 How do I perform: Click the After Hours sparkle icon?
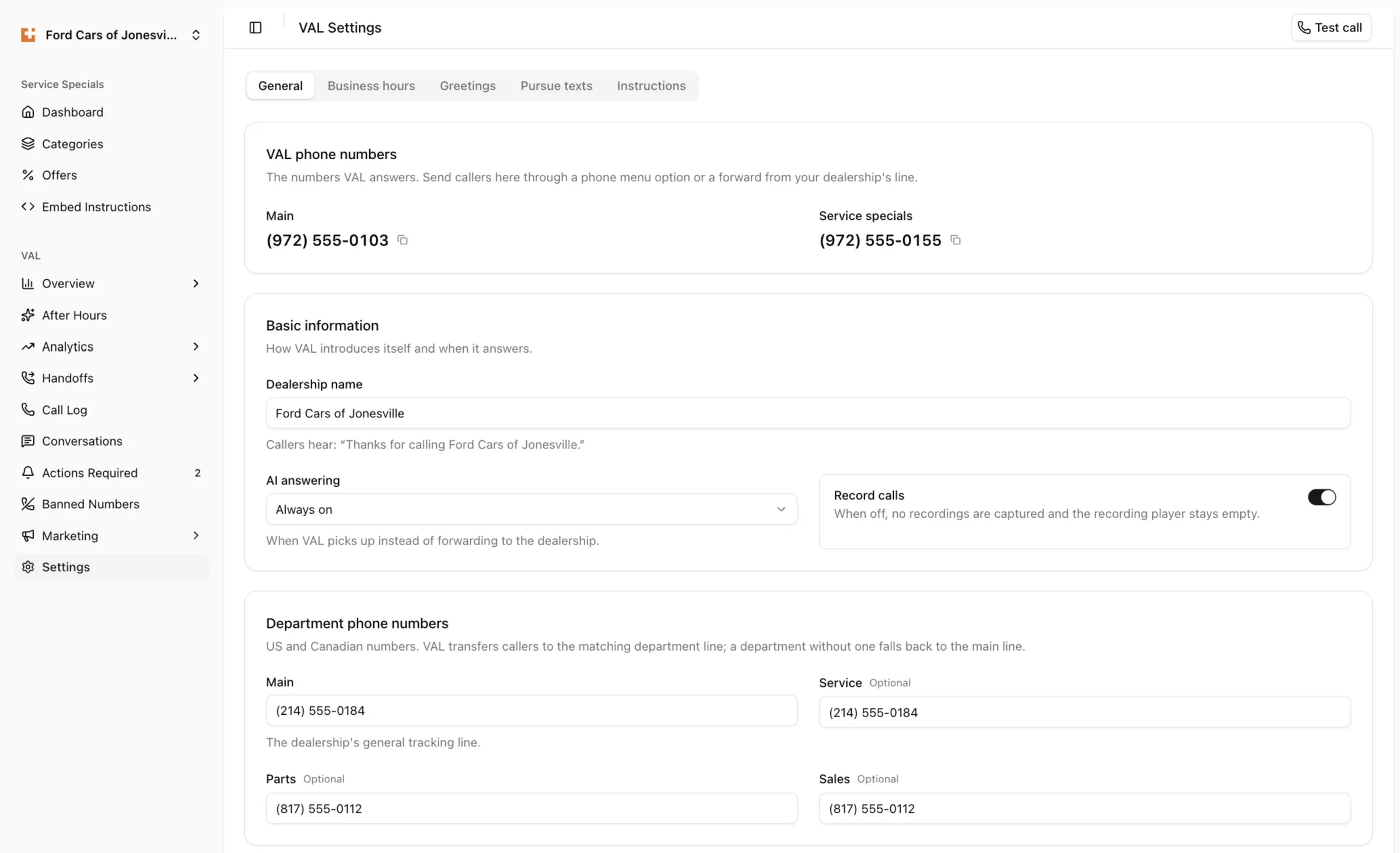coord(27,315)
